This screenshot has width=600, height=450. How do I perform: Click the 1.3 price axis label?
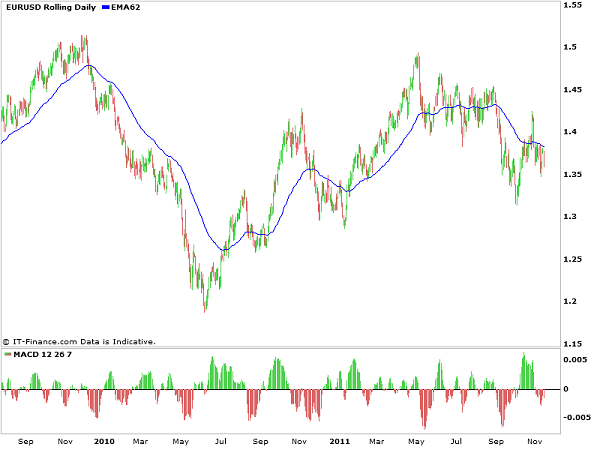coord(570,217)
